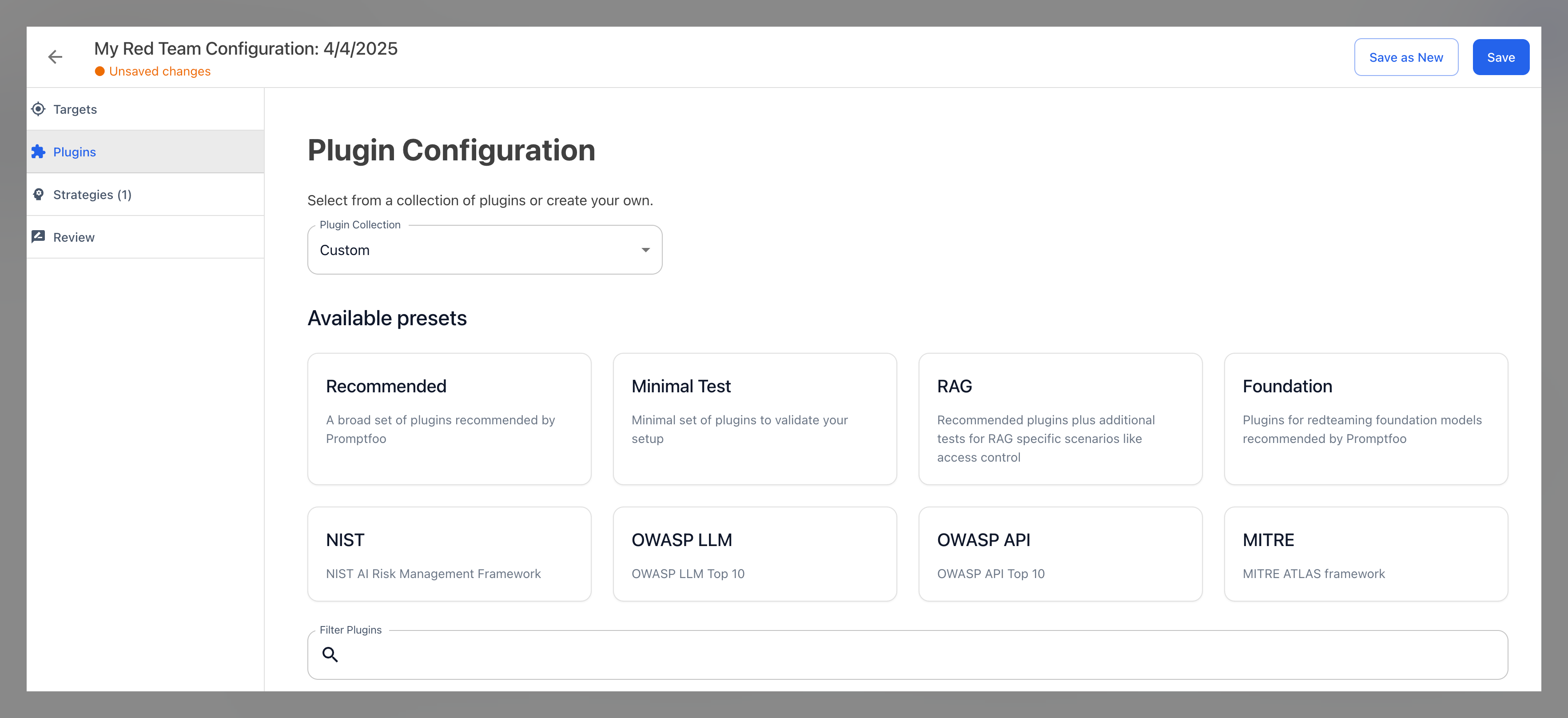Click the Custom dropdown's chevron arrow

[x=645, y=250]
